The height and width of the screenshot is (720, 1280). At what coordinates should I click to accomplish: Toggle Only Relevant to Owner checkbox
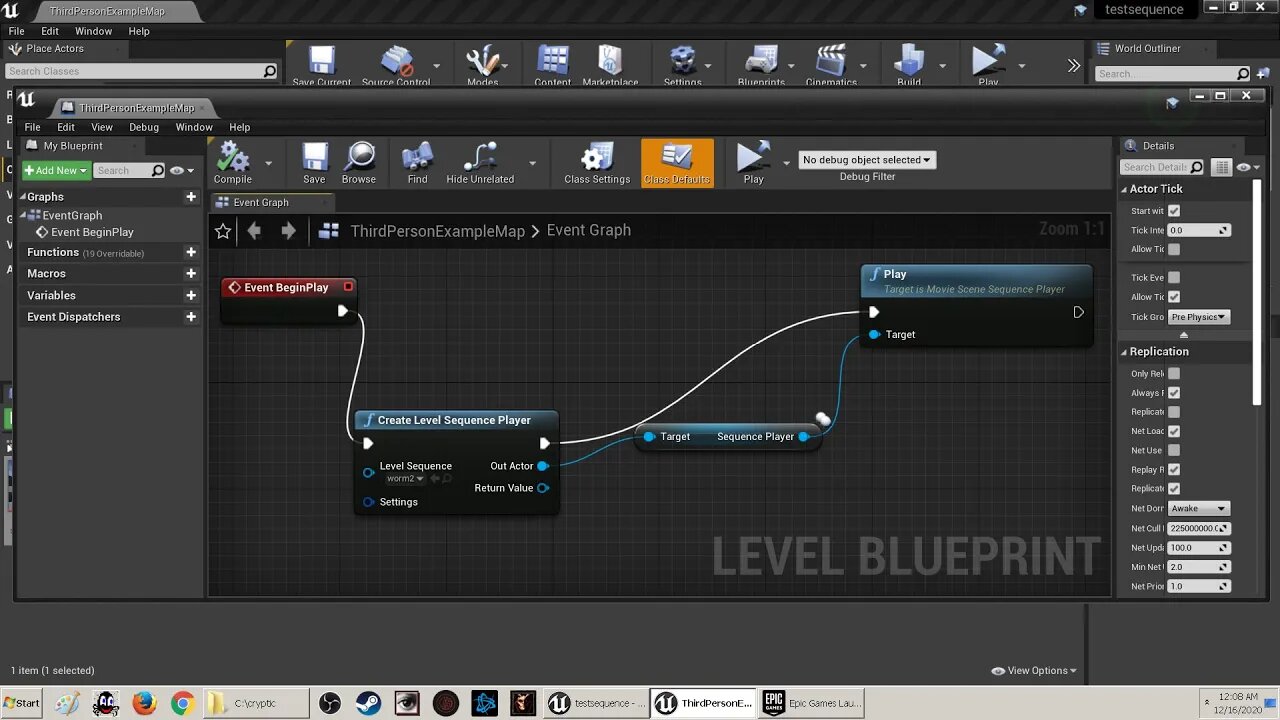click(1174, 374)
